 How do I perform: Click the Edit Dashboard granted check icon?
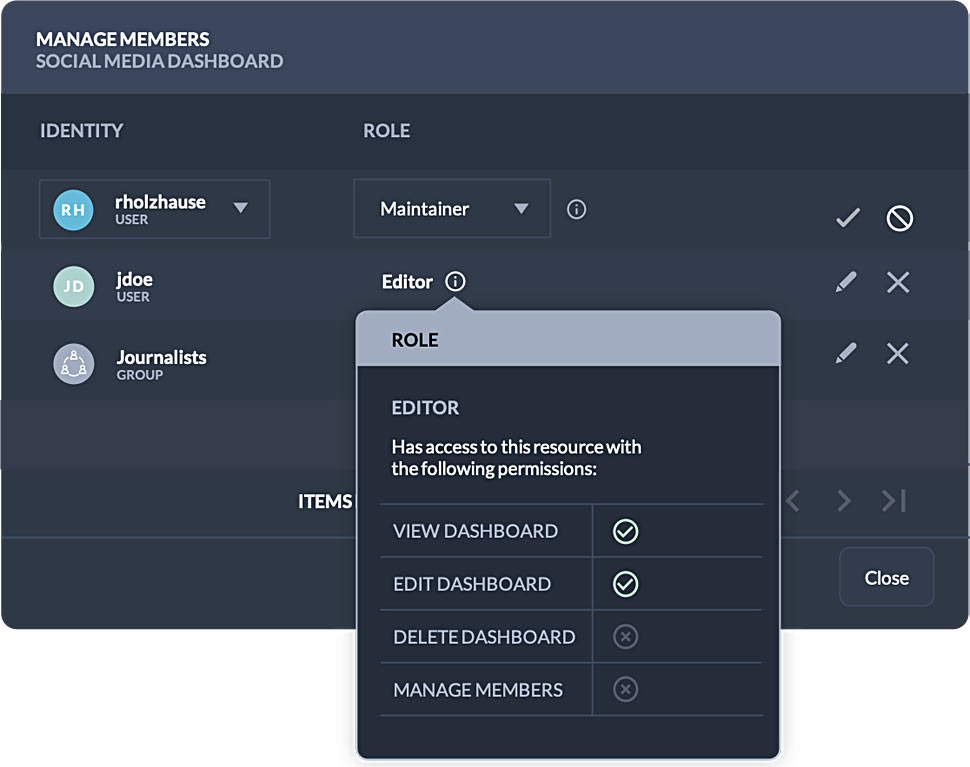tap(625, 584)
